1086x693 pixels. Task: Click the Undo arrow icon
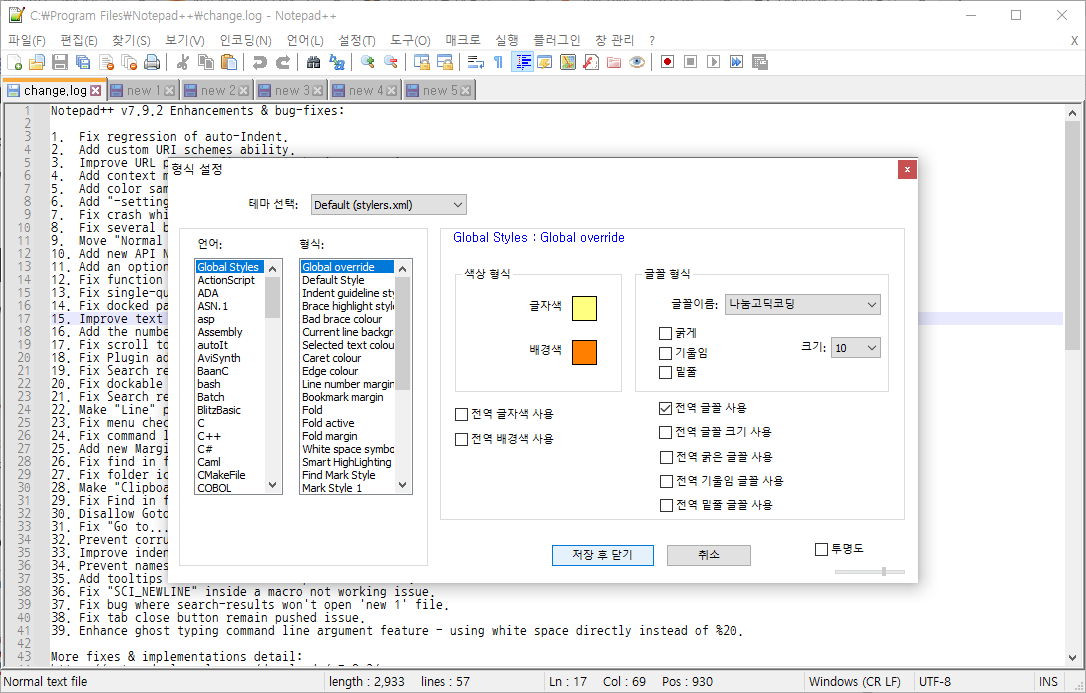tap(260, 62)
